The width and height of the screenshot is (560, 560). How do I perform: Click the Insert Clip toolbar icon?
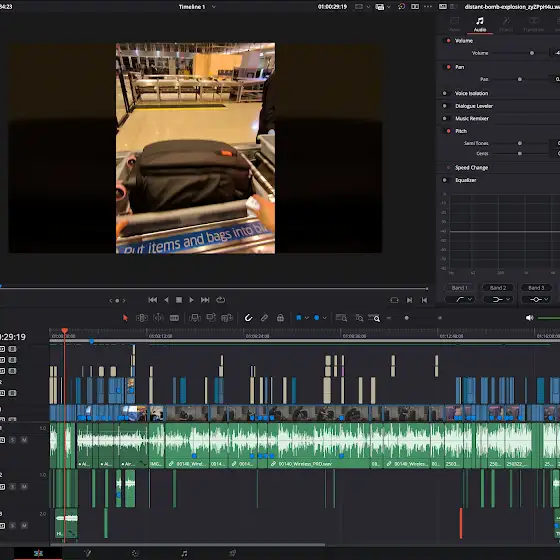coord(195,318)
